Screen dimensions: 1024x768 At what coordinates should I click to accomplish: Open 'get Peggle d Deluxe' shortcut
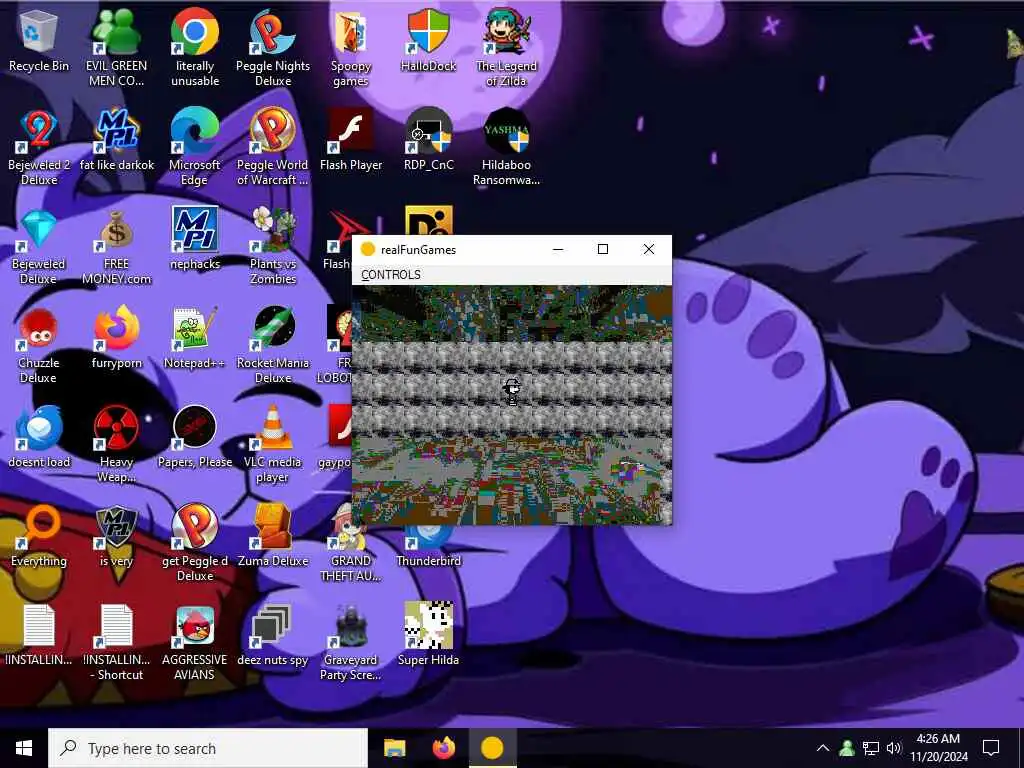point(195,543)
